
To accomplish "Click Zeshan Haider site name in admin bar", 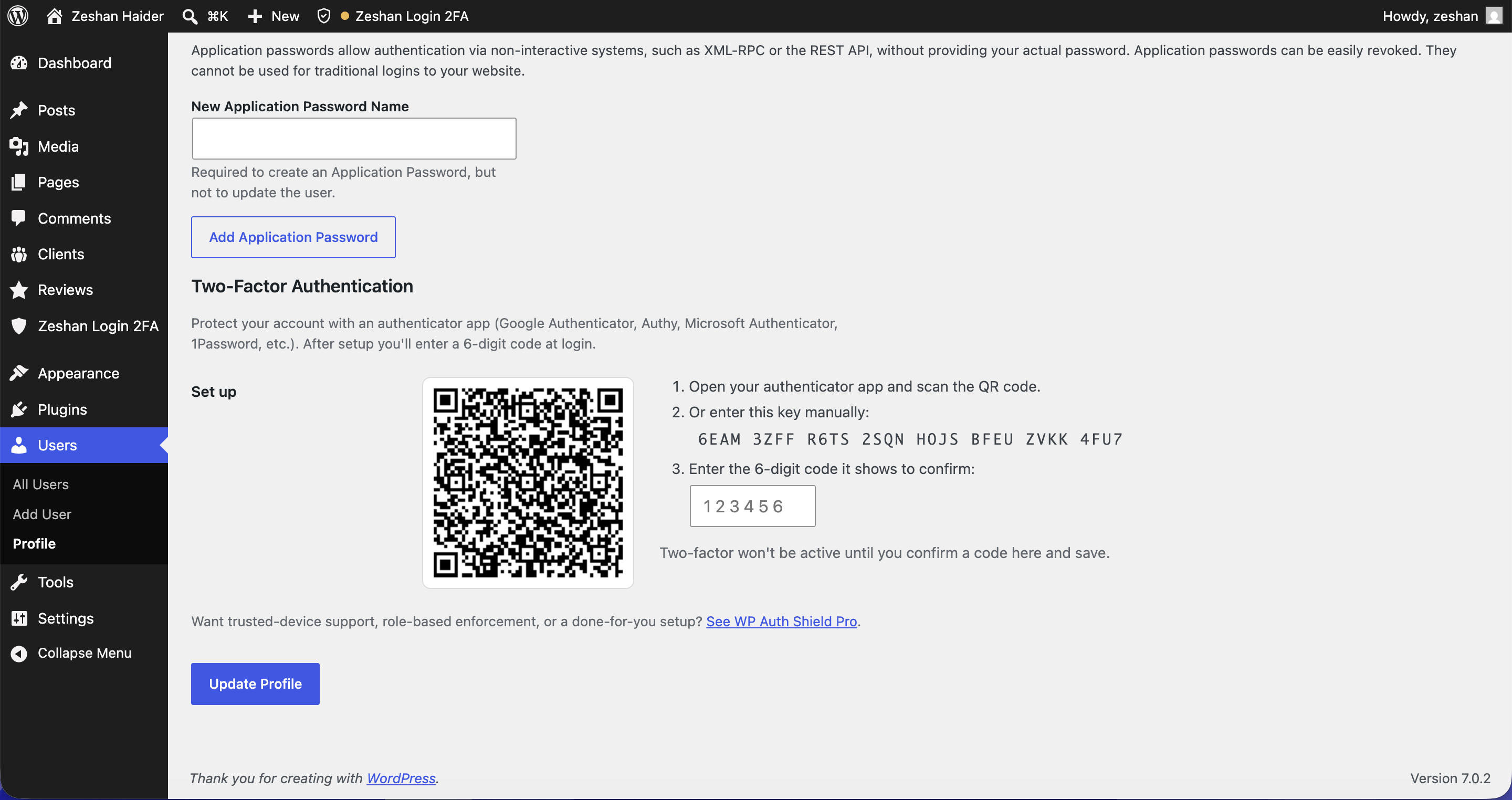I will tap(118, 16).
